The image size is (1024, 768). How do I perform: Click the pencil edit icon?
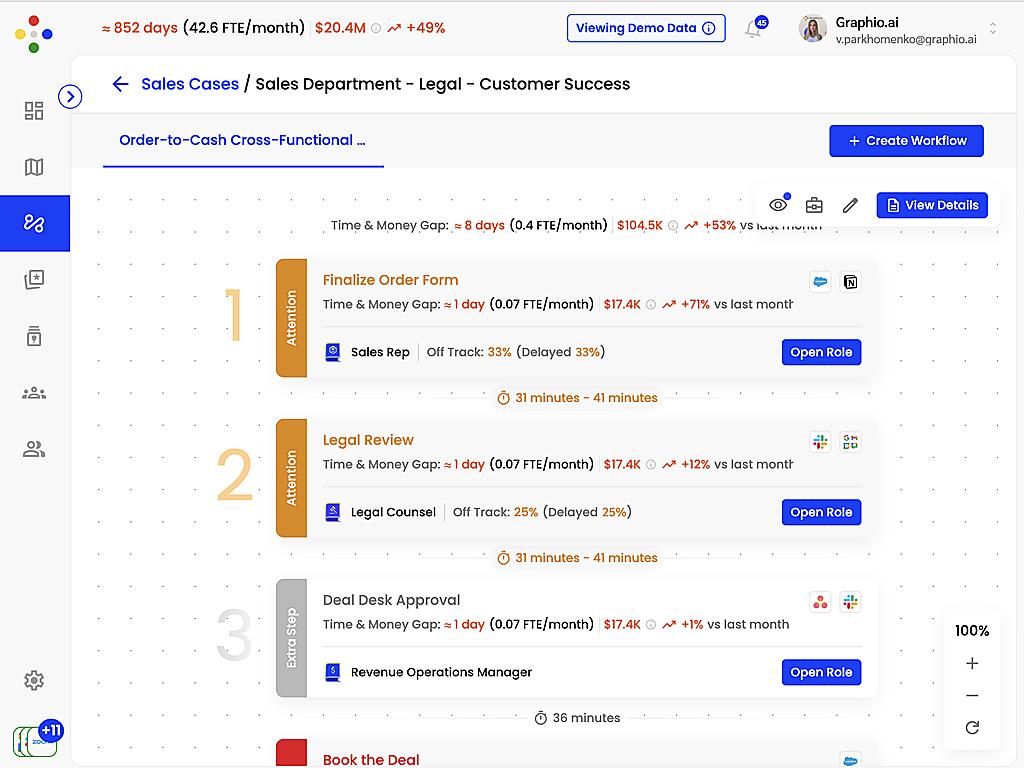(x=850, y=205)
